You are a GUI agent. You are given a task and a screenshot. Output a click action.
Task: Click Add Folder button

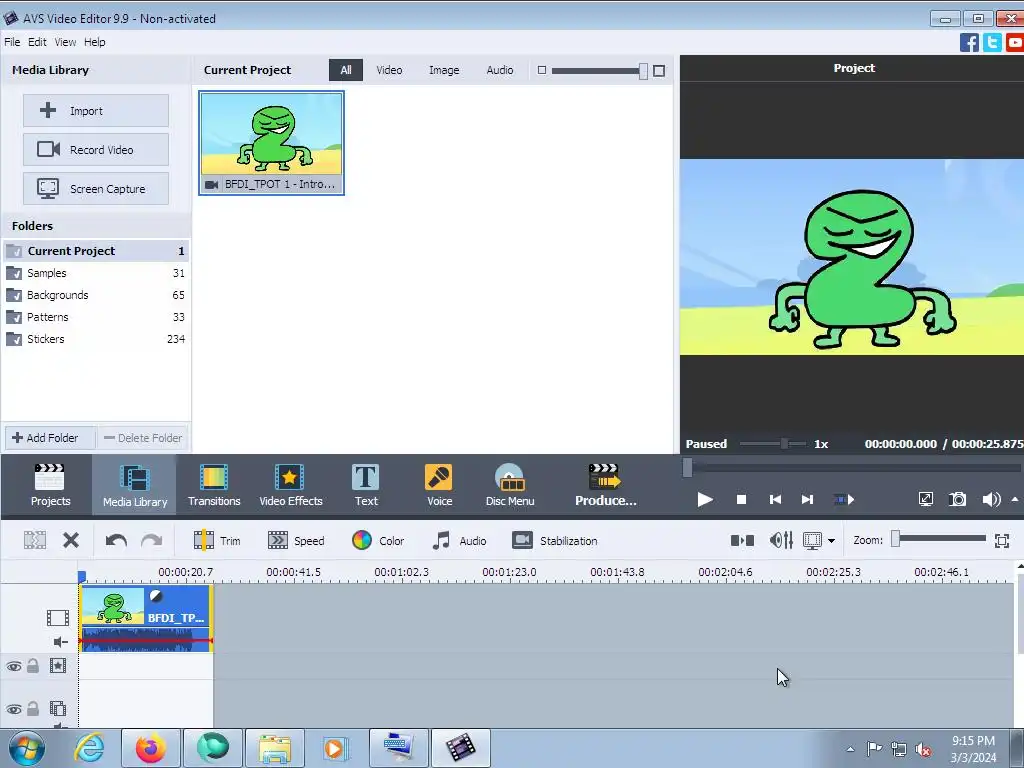(x=50, y=438)
